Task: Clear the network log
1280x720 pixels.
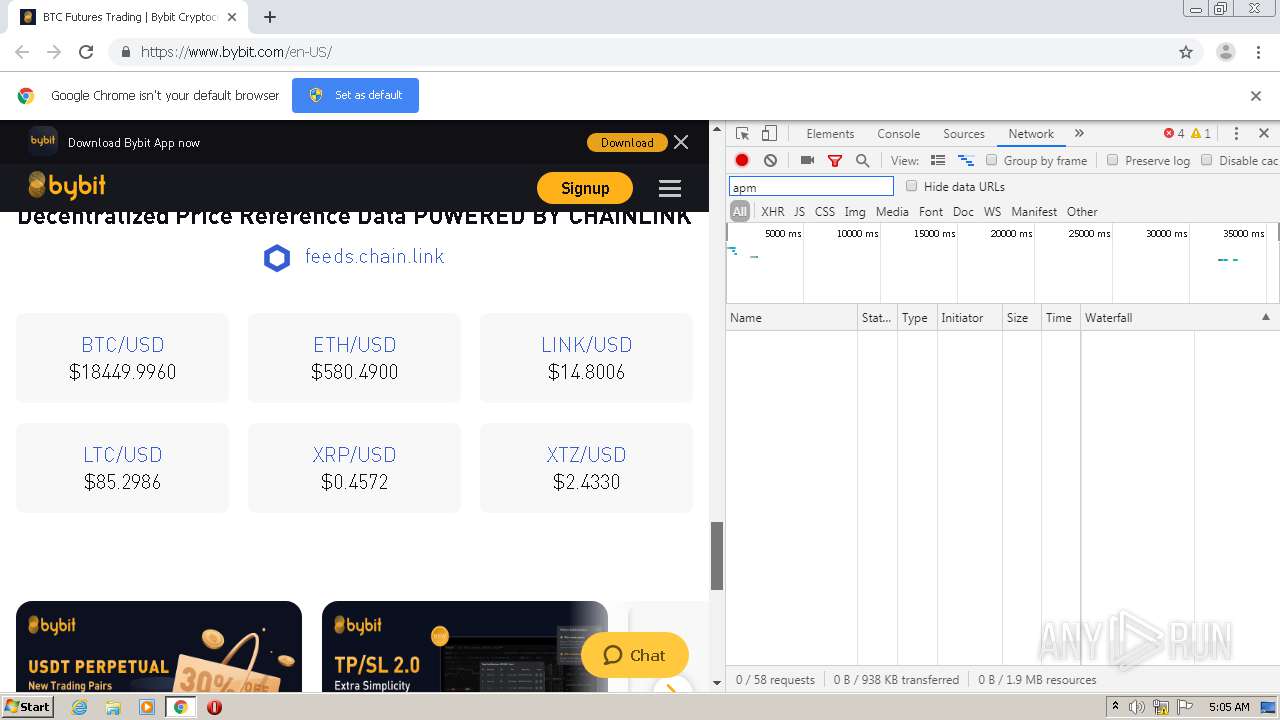Action: [x=770, y=160]
